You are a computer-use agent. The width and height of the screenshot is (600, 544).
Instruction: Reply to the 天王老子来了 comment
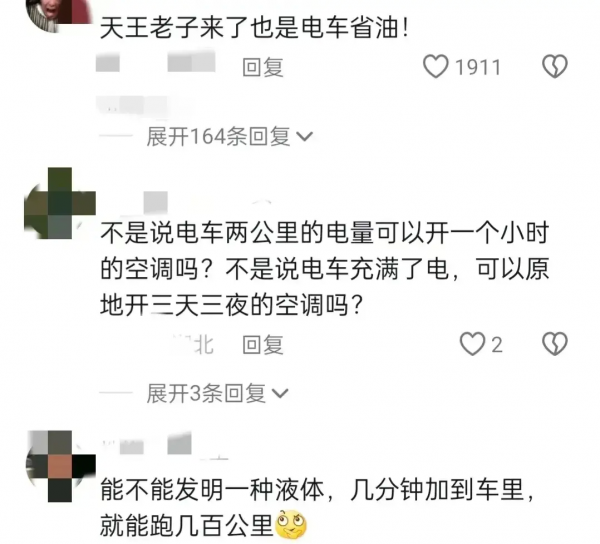[263, 67]
